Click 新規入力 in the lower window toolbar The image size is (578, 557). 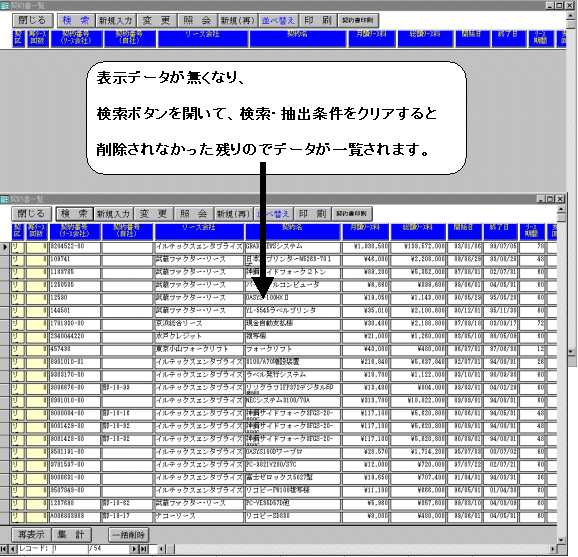click(113, 214)
